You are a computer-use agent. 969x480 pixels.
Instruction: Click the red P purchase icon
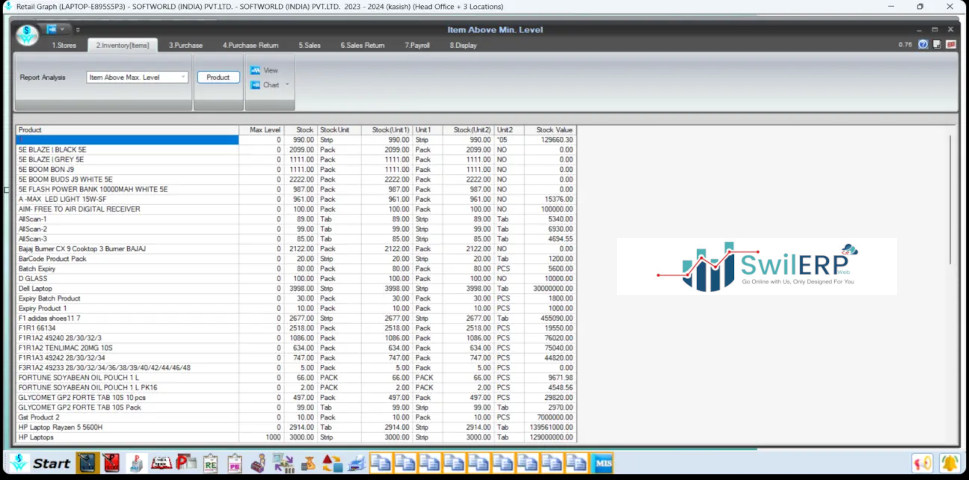[185, 463]
